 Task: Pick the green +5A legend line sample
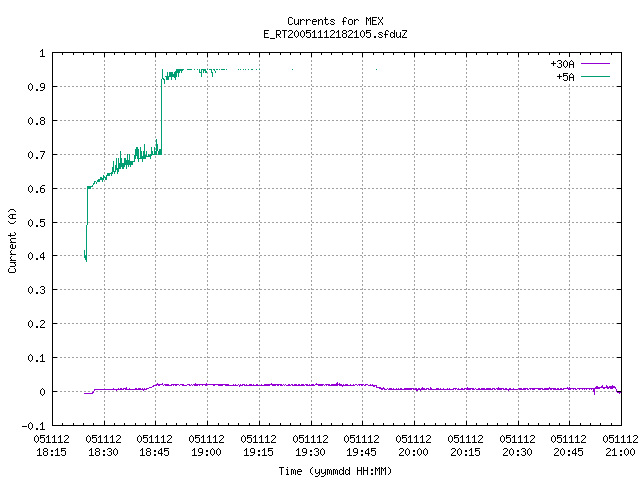[x=596, y=76]
